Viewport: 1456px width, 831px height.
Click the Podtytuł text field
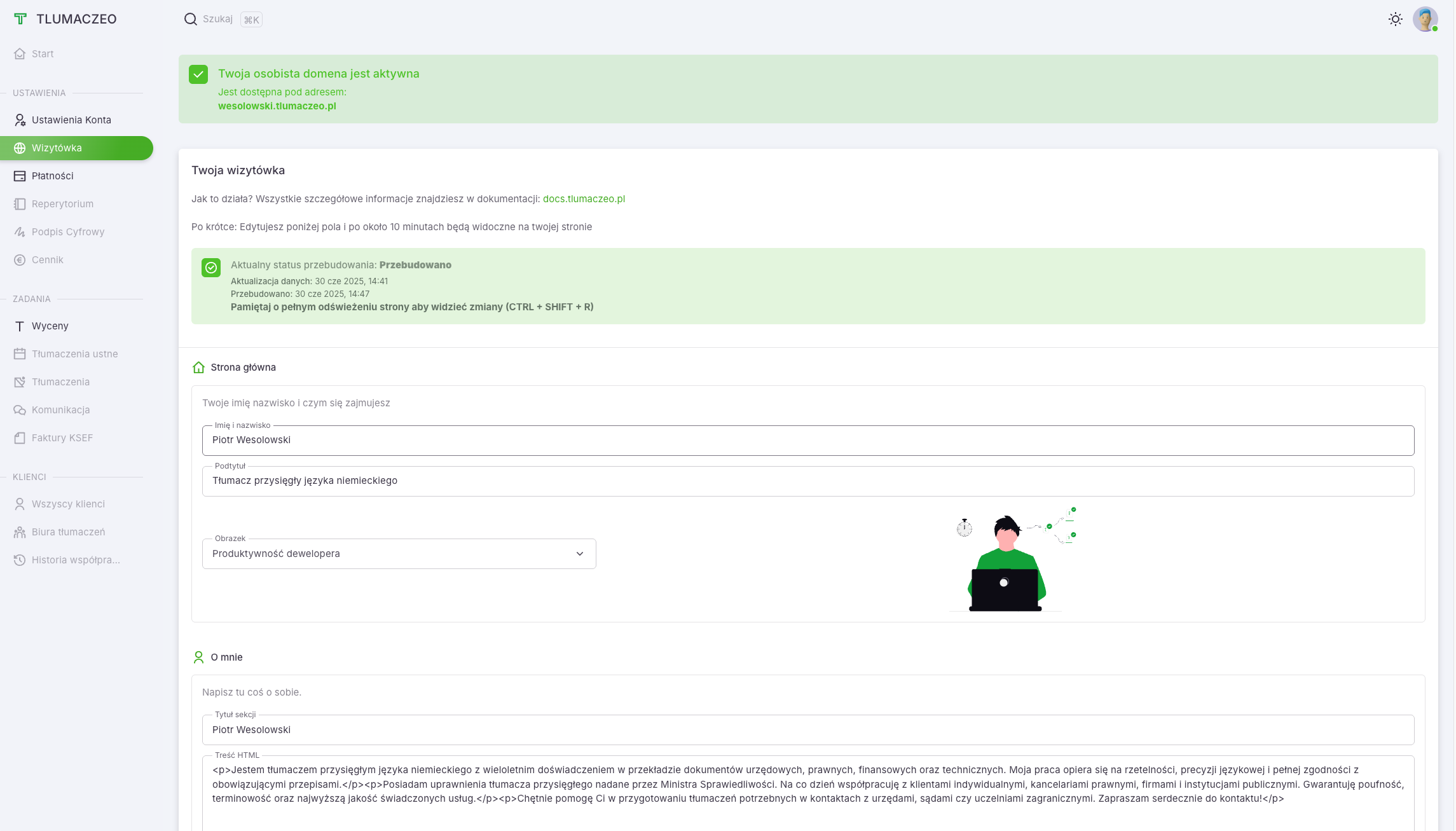[807, 481]
